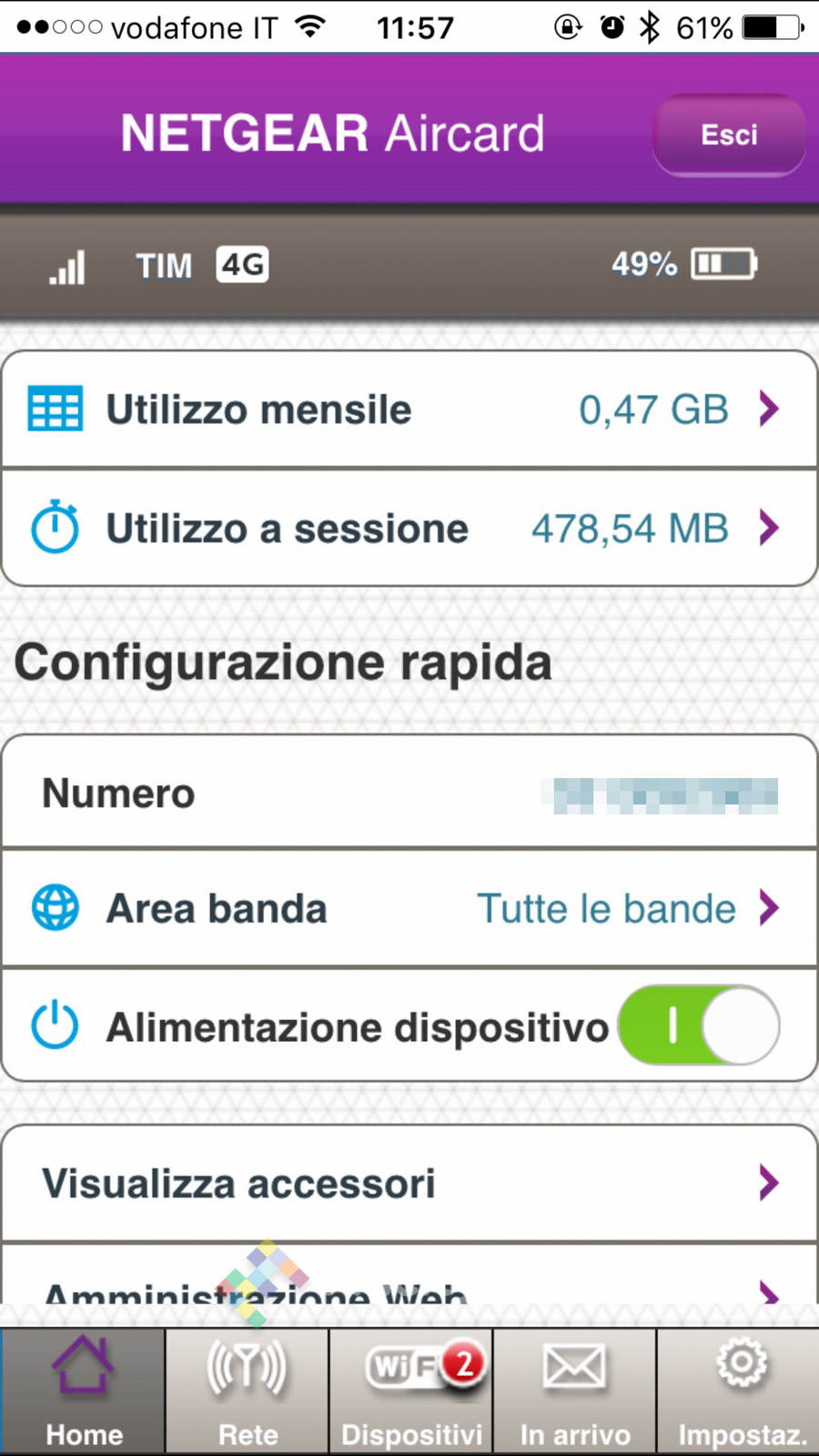Toggle the Alimentazione dispositivo switch
The width and height of the screenshot is (819, 1456).
coord(699,1026)
